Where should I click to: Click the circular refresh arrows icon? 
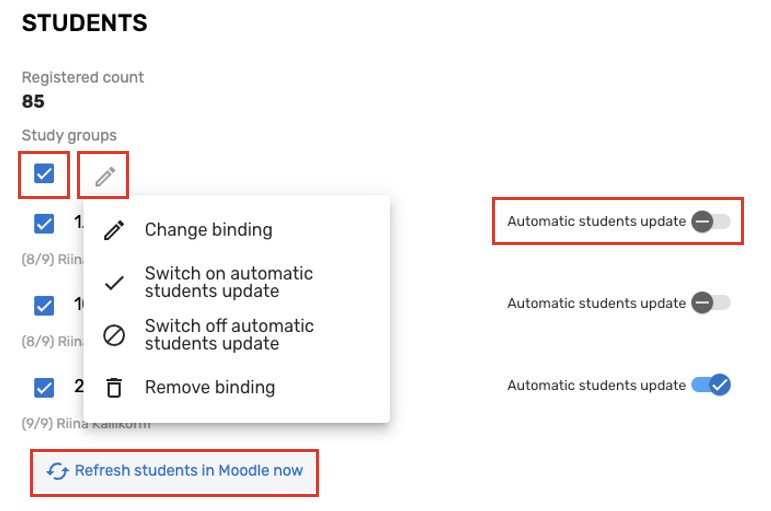tap(57, 471)
